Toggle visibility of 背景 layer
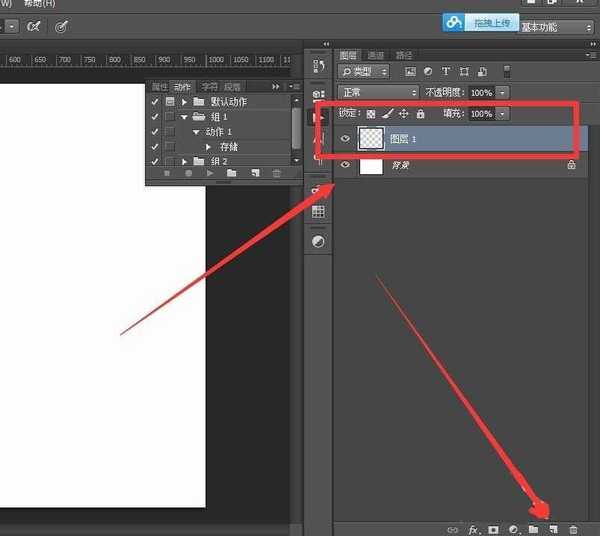Screen dimensions: 600x536 coord(345,165)
